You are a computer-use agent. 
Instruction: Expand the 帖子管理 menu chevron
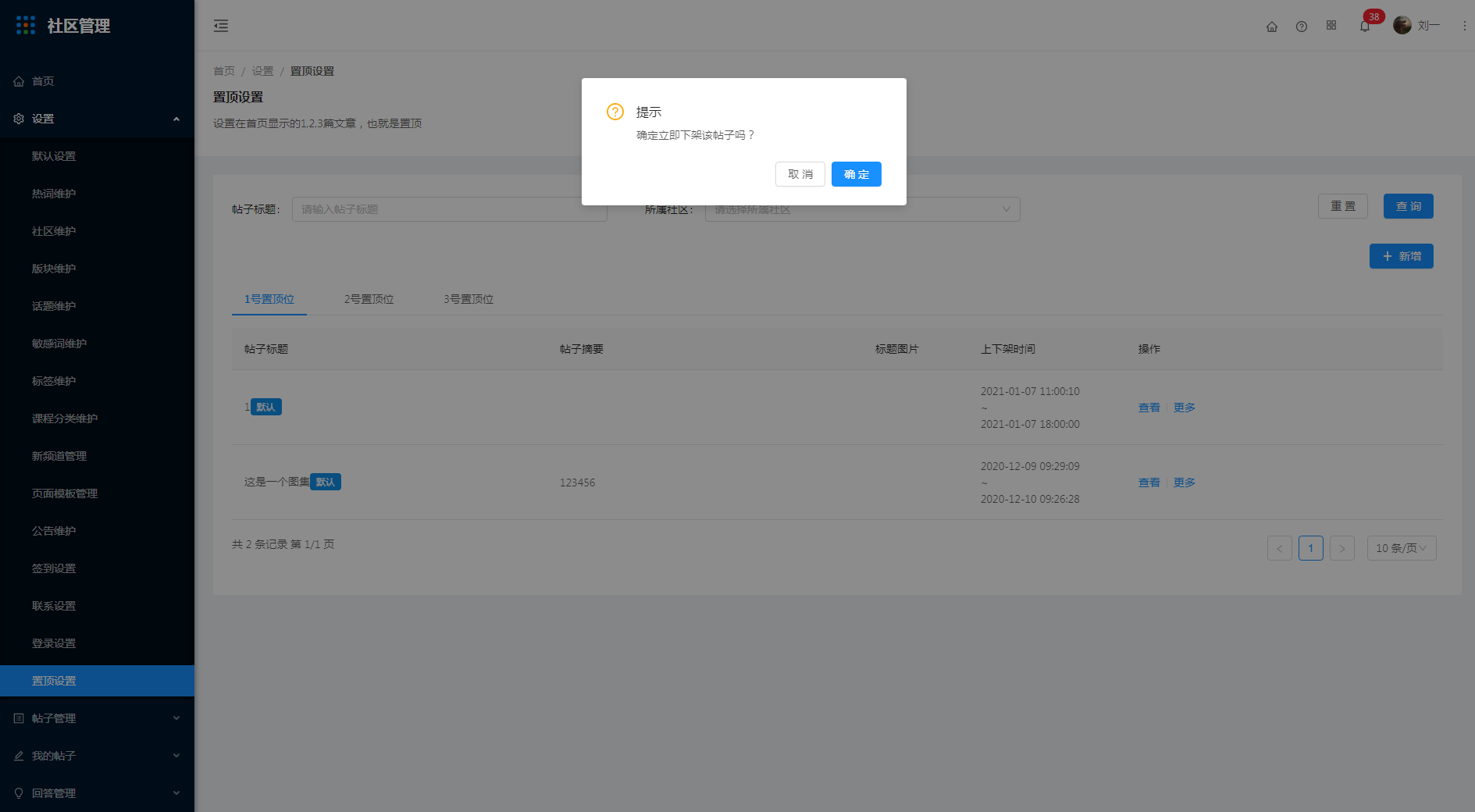coord(176,718)
